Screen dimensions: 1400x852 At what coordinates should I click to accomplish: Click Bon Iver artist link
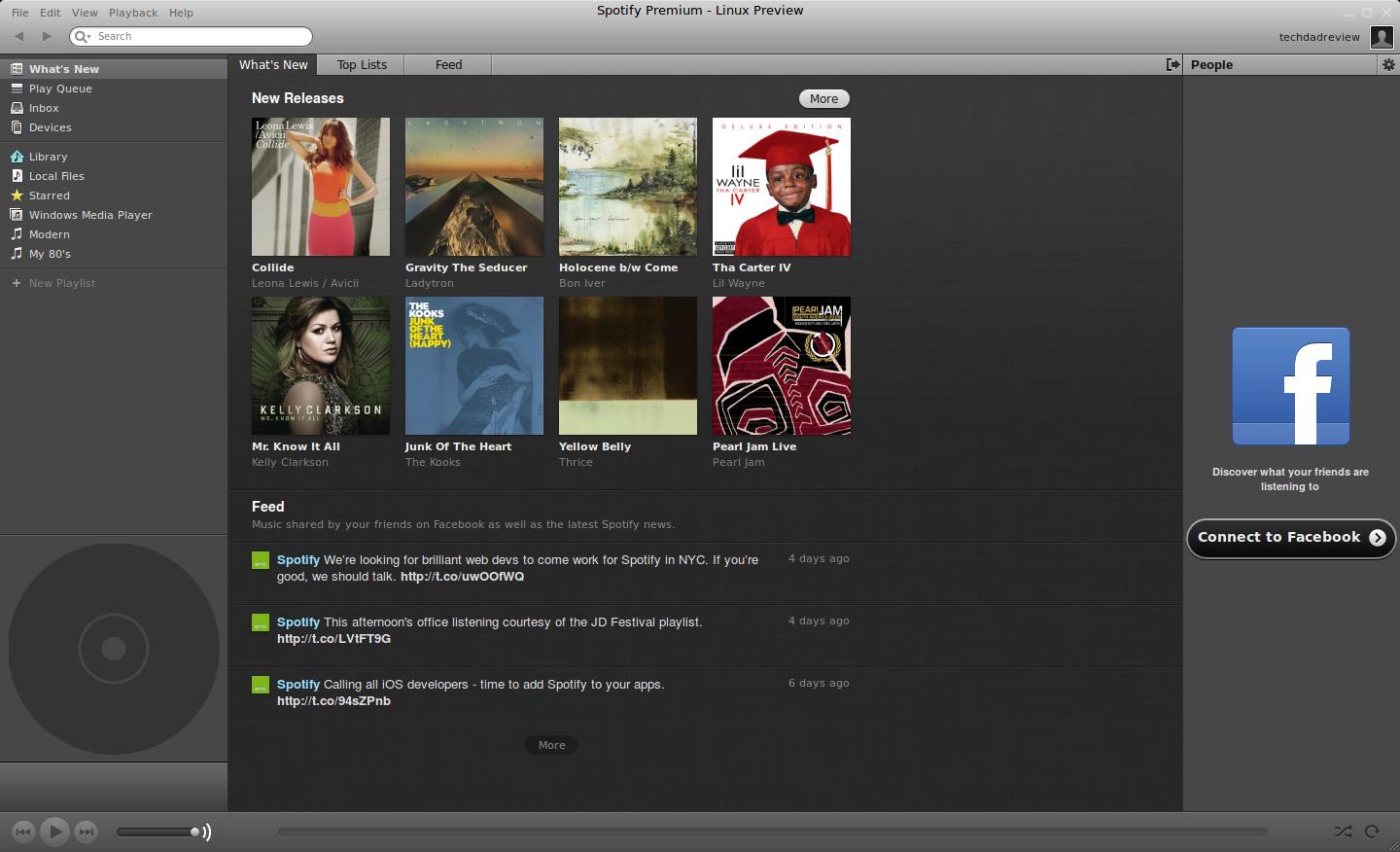(x=582, y=283)
